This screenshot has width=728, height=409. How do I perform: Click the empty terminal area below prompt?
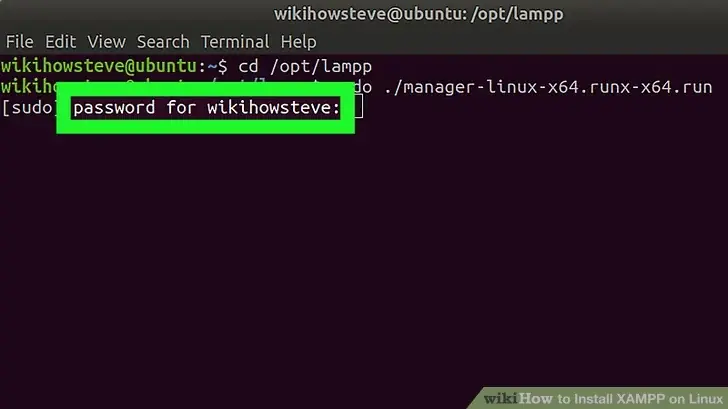coord(364,260)
